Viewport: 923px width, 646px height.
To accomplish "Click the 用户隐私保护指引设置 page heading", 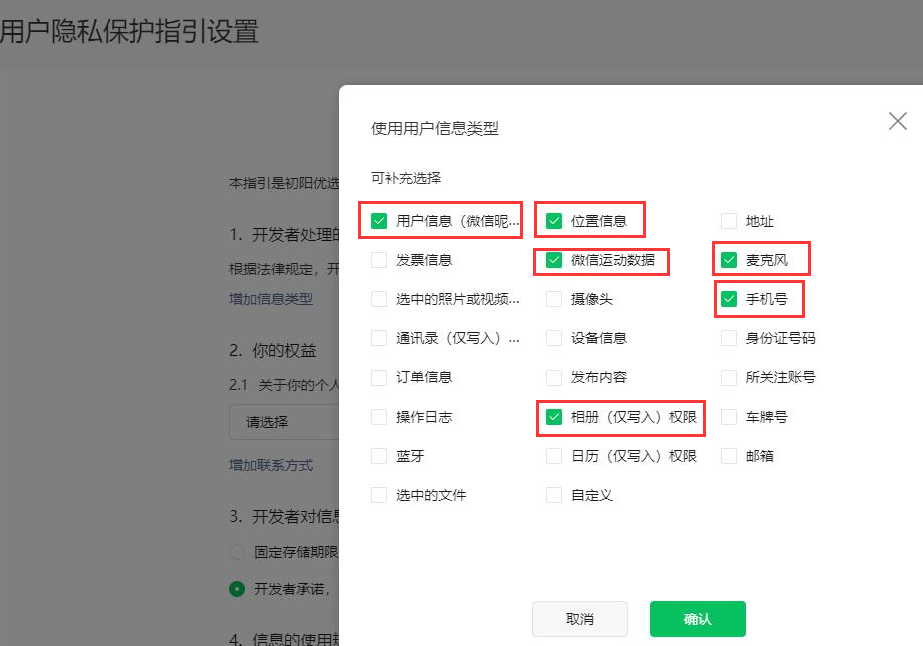I will click(x=129, y=31).
